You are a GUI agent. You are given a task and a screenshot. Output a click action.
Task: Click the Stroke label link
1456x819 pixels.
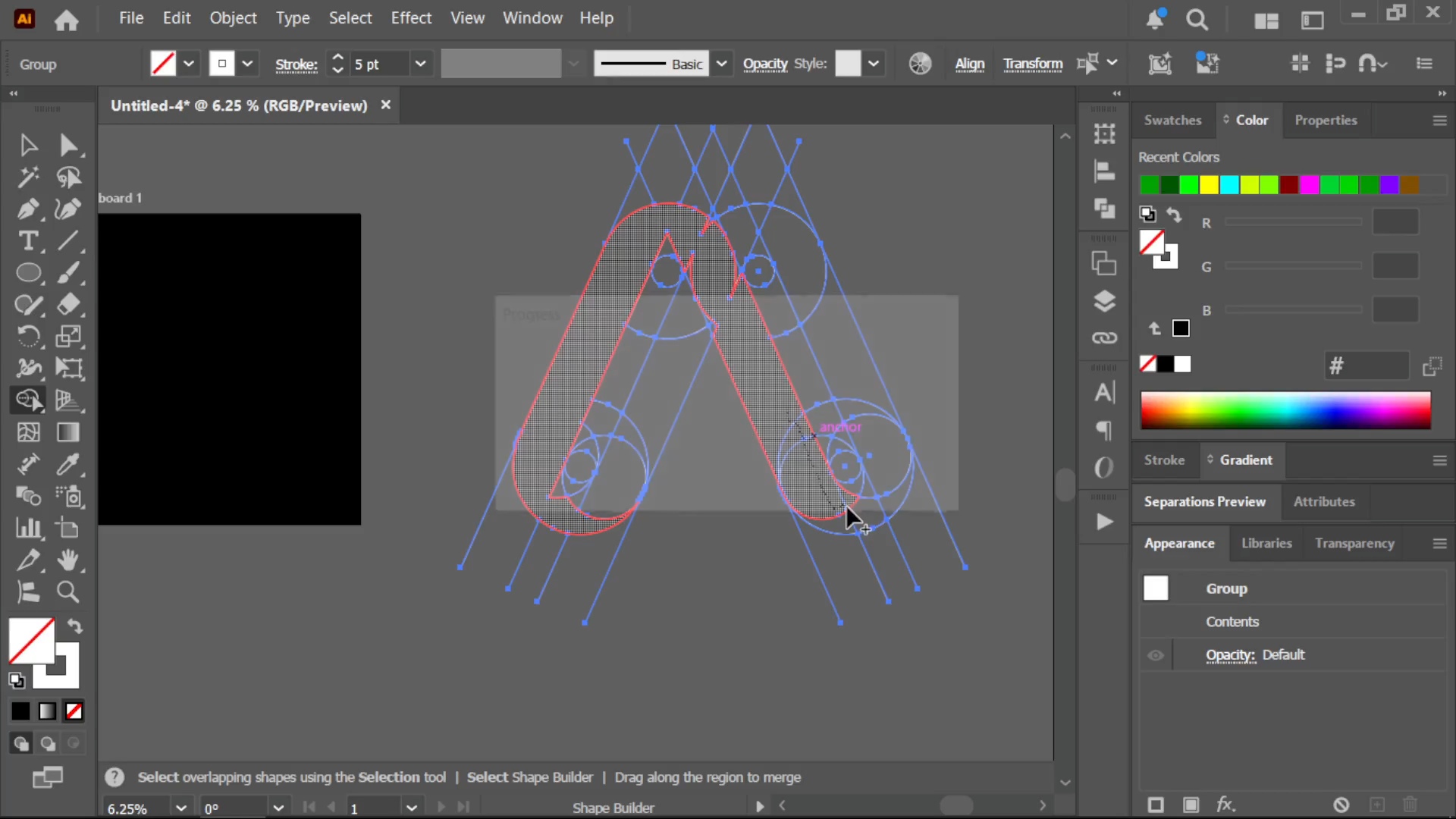[x=296, y=65]
